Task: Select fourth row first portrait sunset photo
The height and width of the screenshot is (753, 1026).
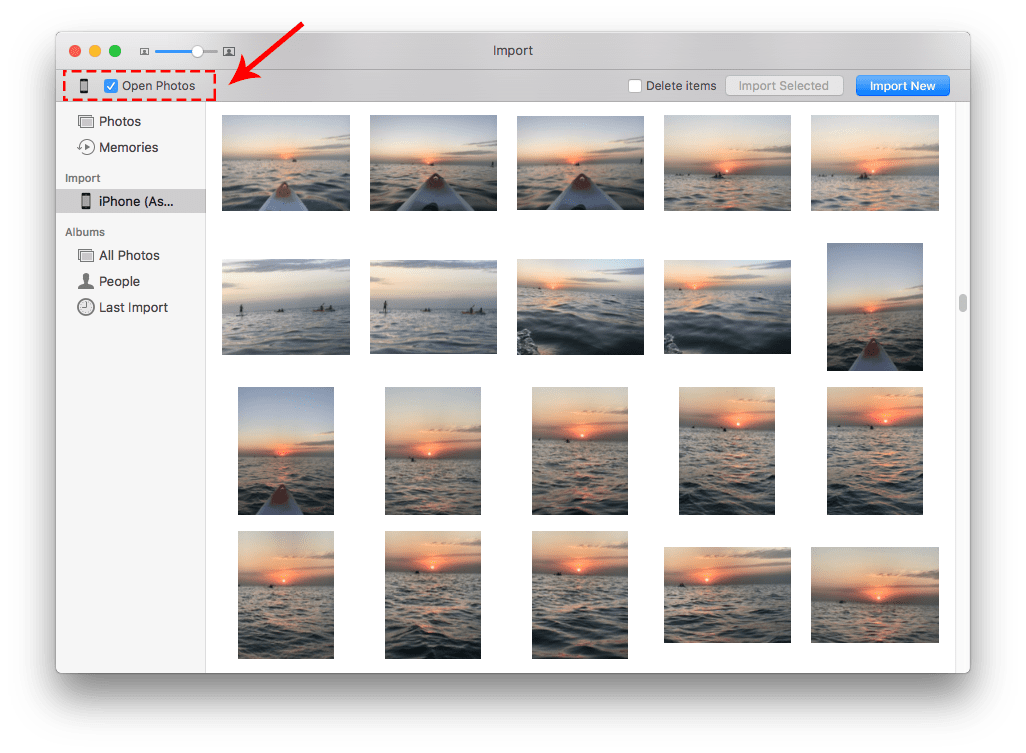Action: [286, 595]
